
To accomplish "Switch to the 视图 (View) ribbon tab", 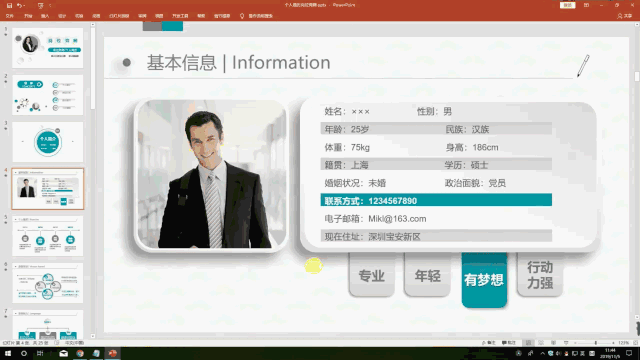I will pyautogui.click(x=159, y=16).
